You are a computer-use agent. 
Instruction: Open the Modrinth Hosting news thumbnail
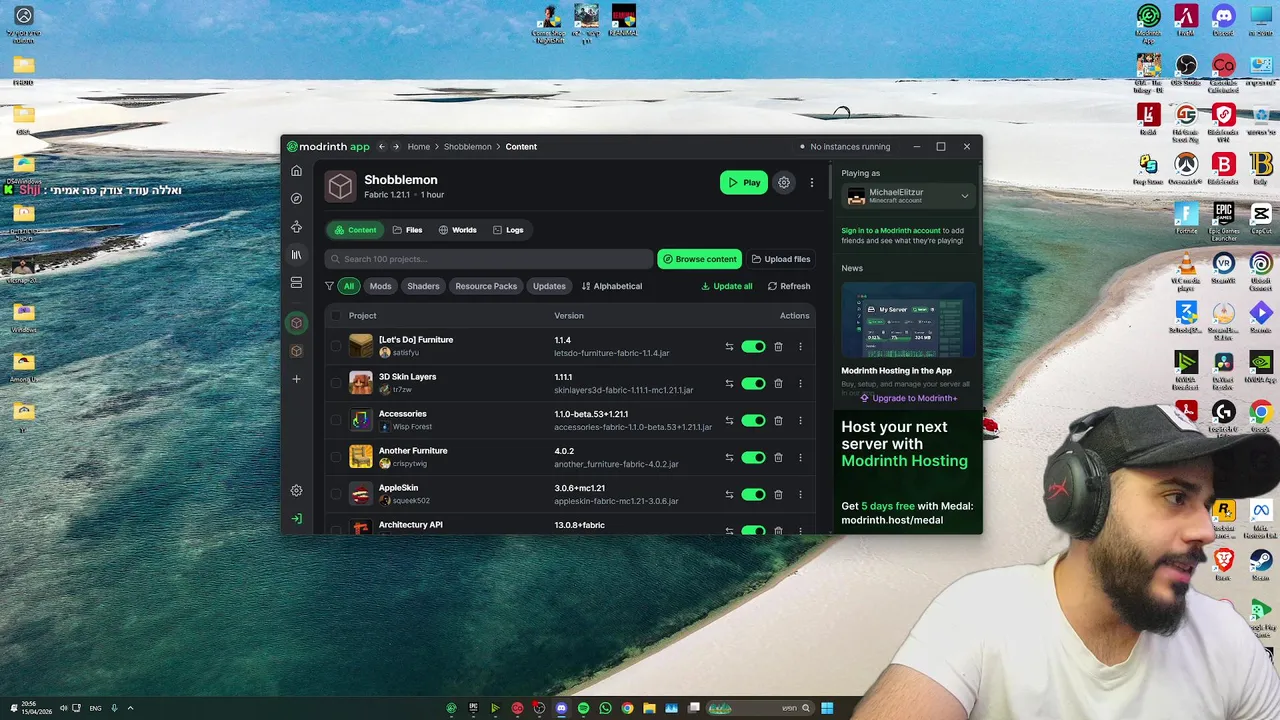908,320
